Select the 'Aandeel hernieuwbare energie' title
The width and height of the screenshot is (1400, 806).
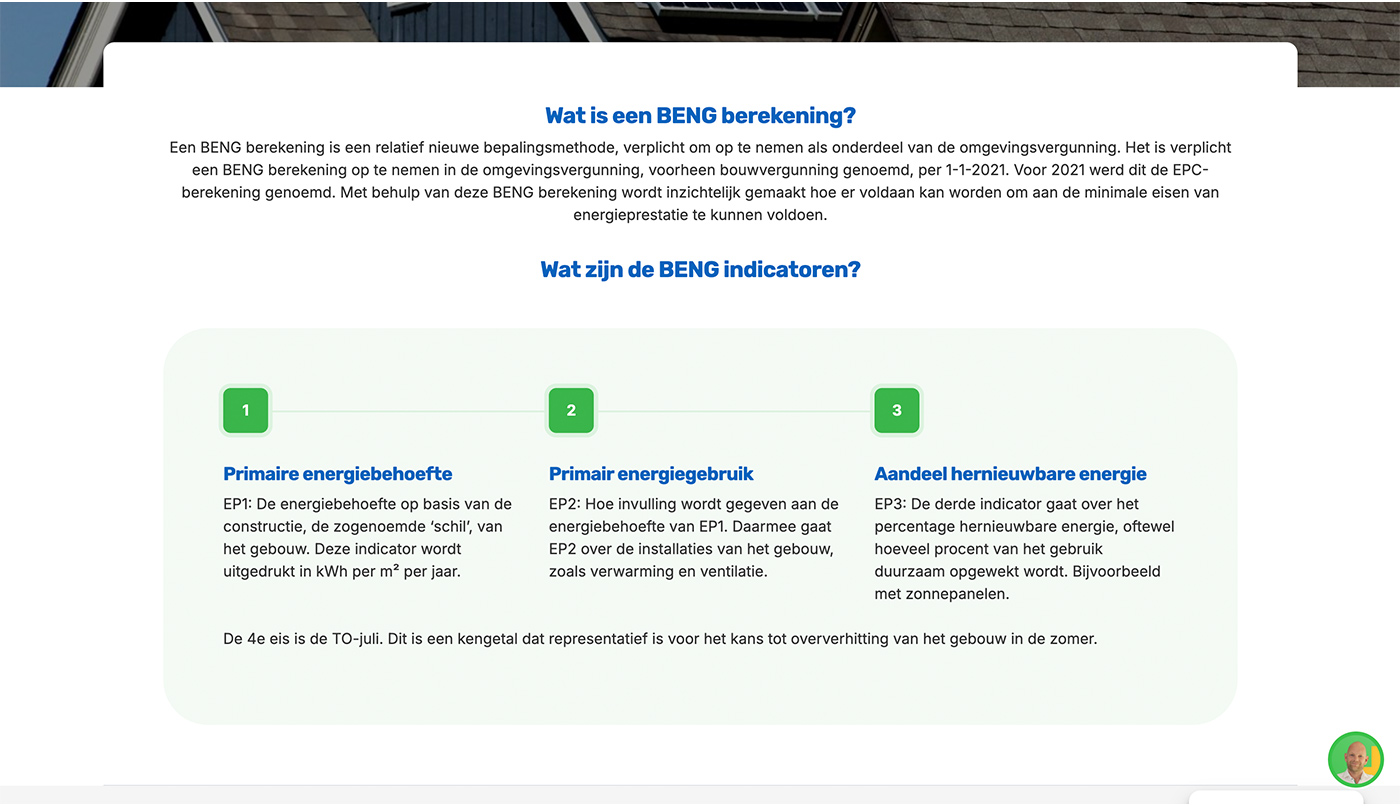point(1010,474)
